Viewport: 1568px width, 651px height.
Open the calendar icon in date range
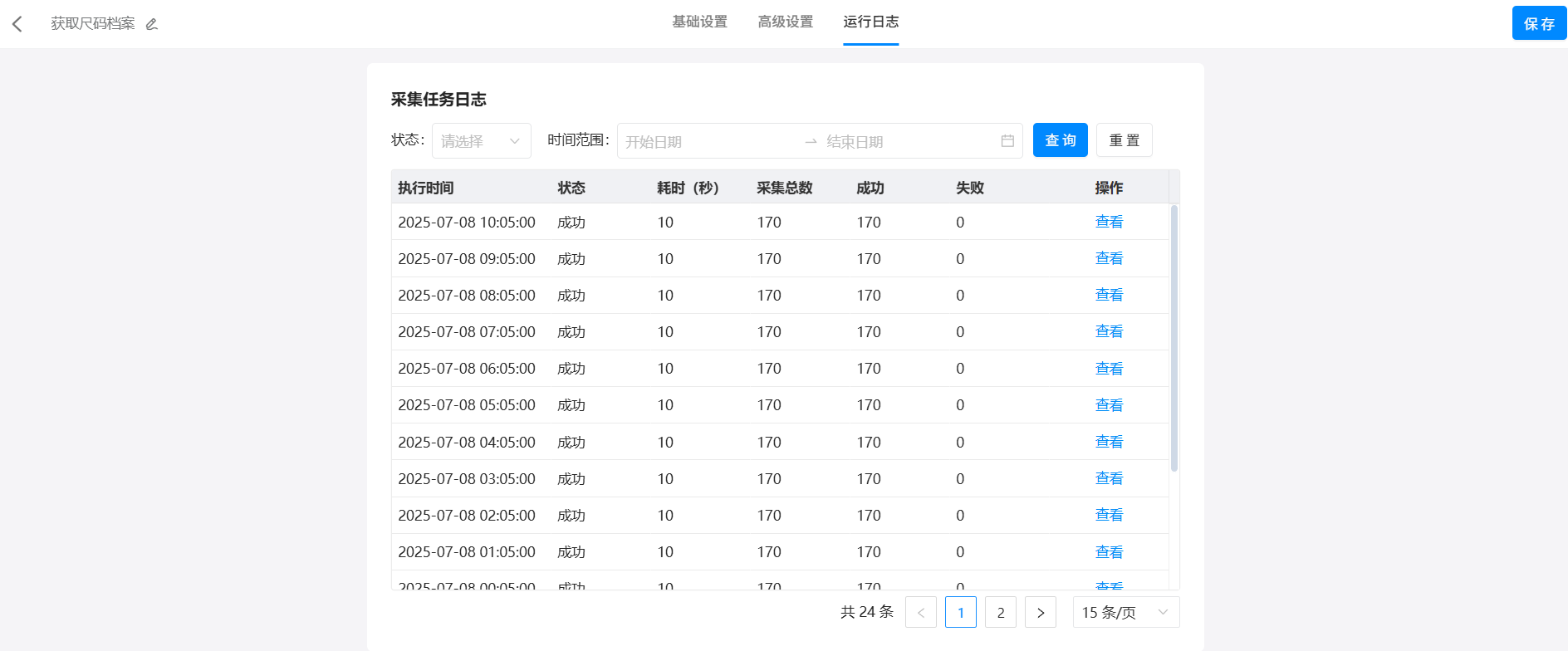tap(1007, 141)
